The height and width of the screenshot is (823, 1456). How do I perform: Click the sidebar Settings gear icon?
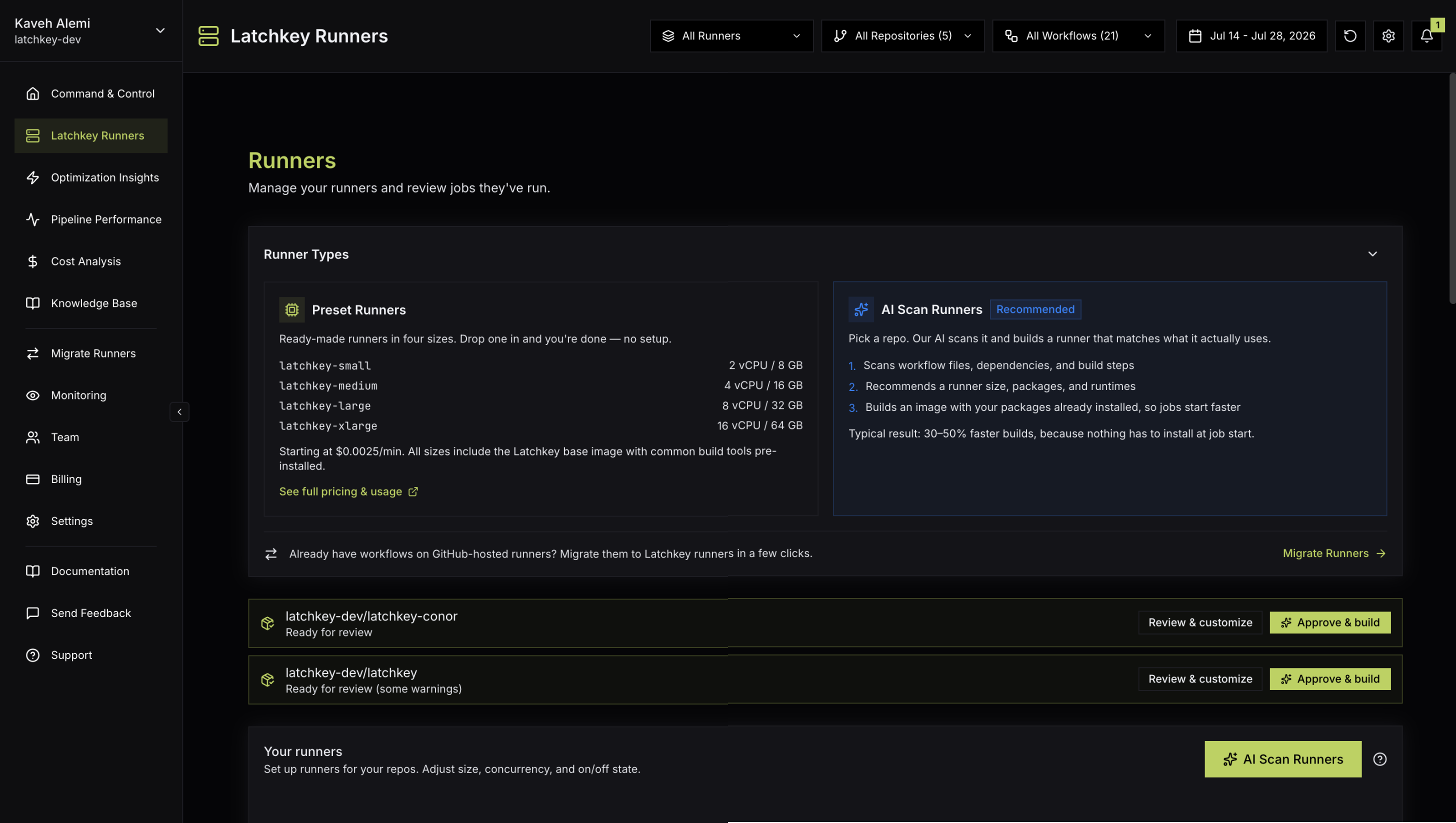click(33, 520)
